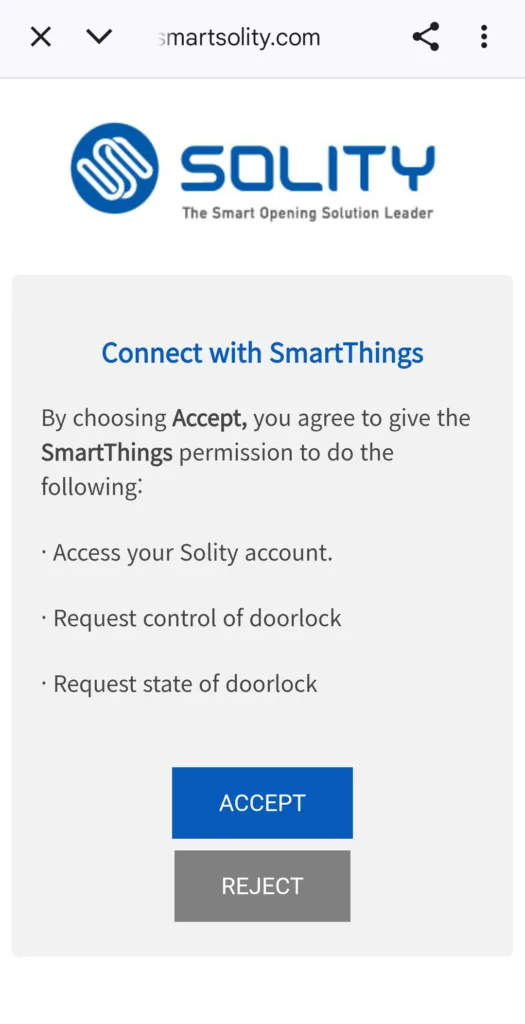Screen dimensions: 525x1024
Task: Reject the SmartThings connection request
Action: 262,886
